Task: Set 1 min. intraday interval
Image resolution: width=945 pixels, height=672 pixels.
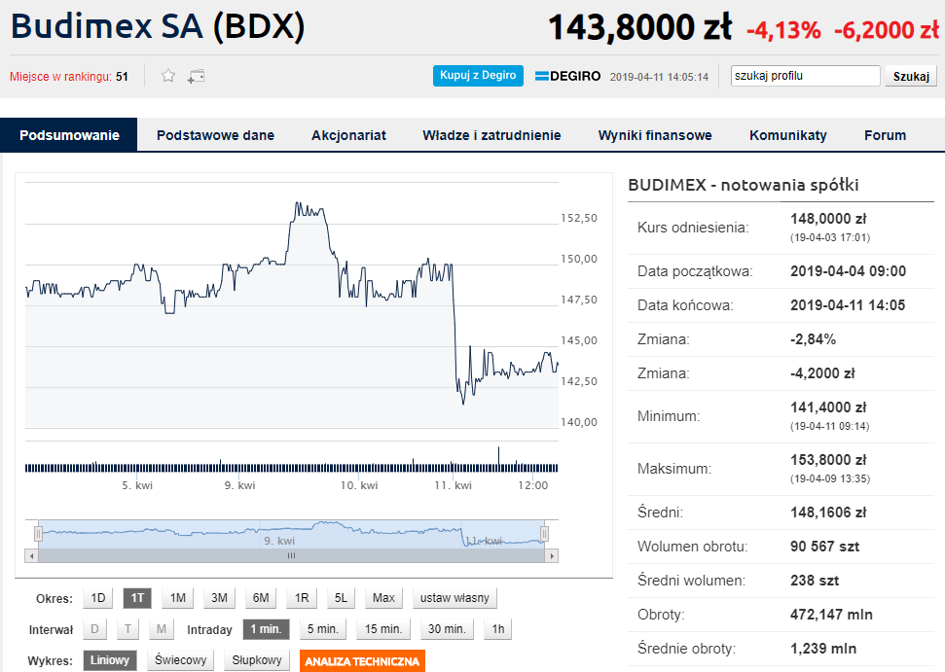Action: [x=266, y=629]
